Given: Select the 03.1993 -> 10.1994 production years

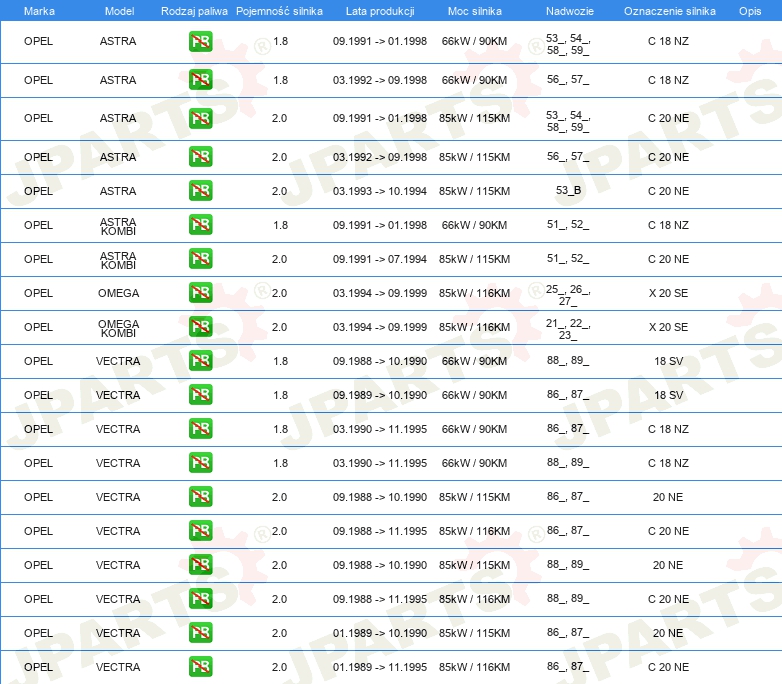Looking at the screenshot, I should (380, 191).
